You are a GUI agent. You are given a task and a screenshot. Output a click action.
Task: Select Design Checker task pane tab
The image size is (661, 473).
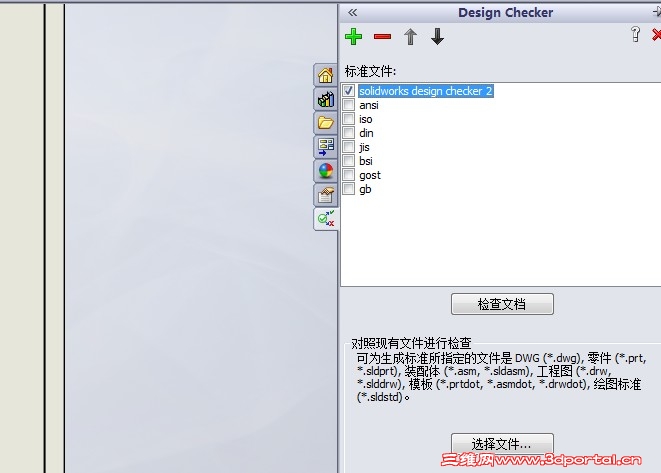click(x=325, y=219)
